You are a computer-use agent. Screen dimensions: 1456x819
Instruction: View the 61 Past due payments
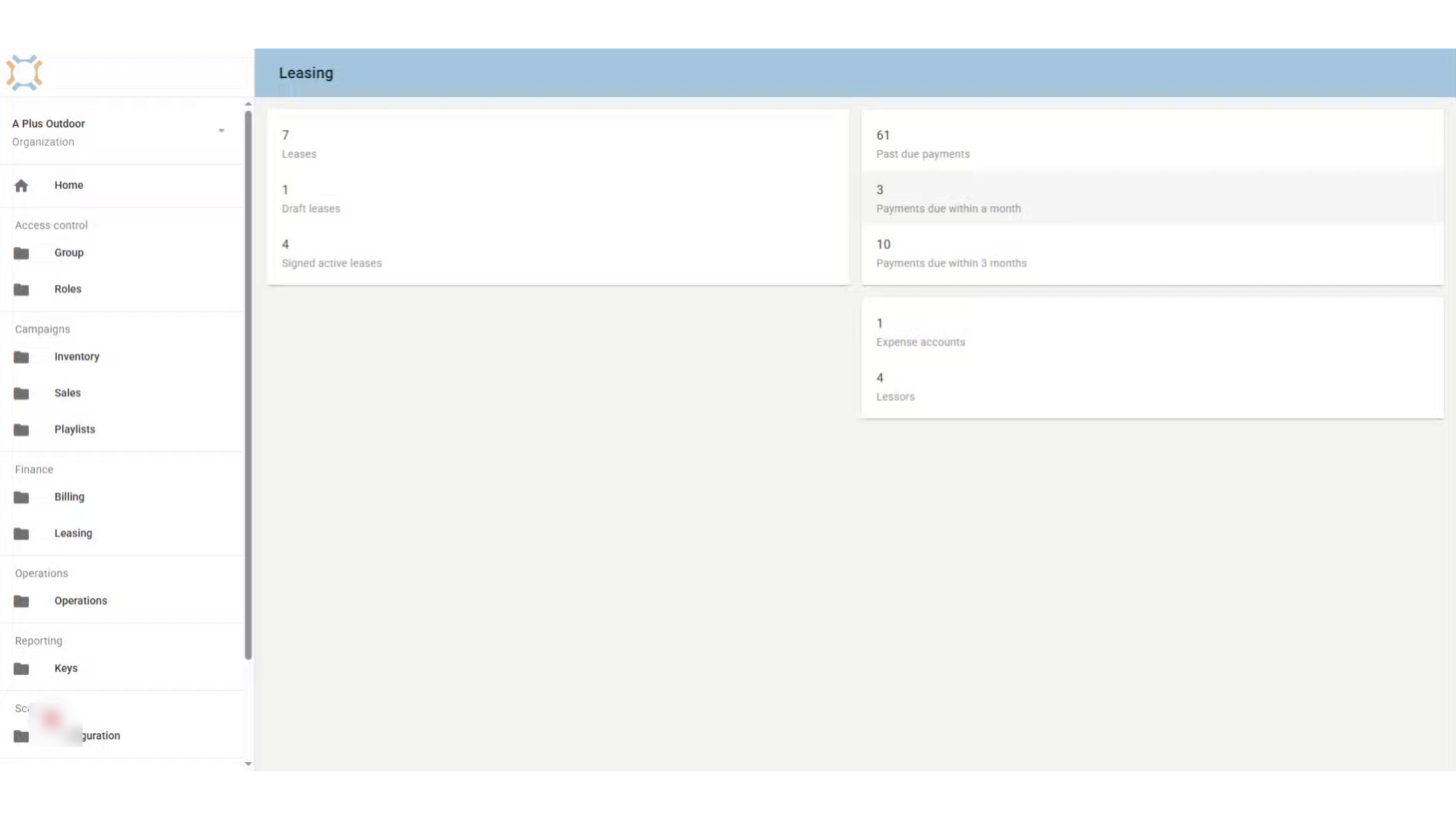[1153, 144]
